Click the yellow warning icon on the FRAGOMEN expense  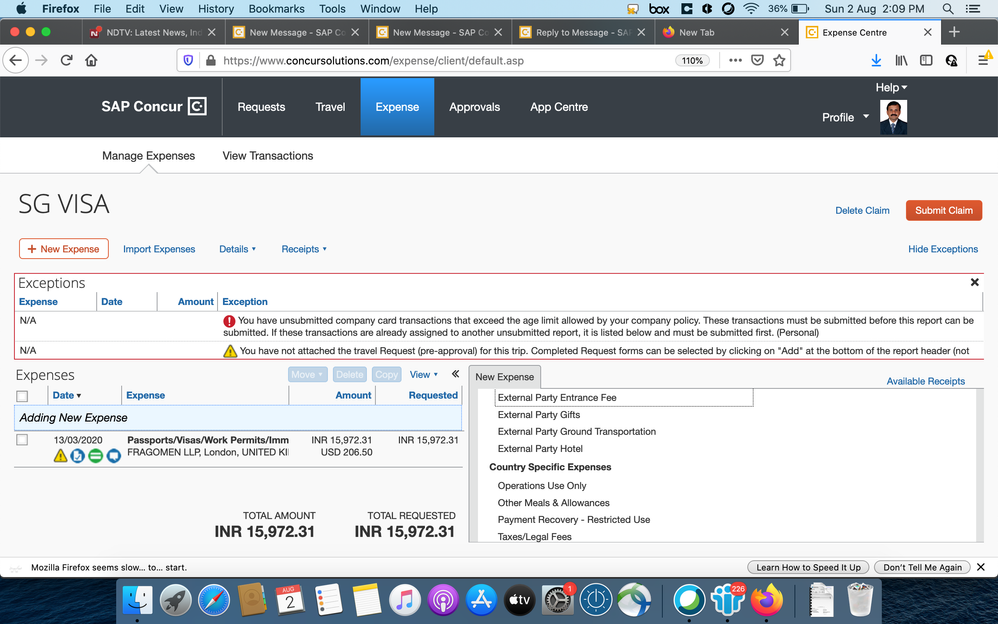[x=60, y=456]
